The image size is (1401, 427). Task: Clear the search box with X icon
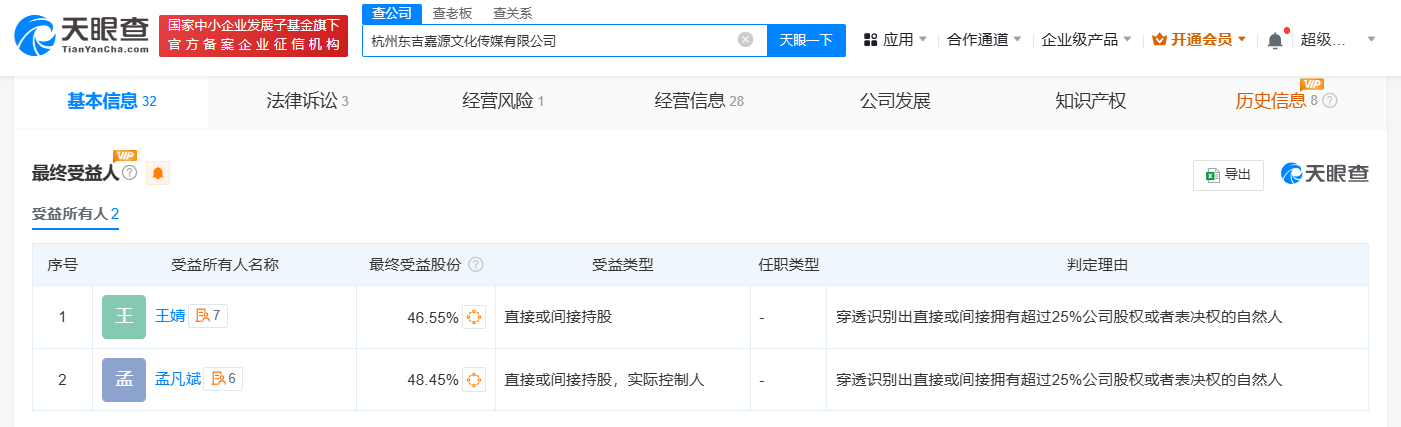[745, 40]
